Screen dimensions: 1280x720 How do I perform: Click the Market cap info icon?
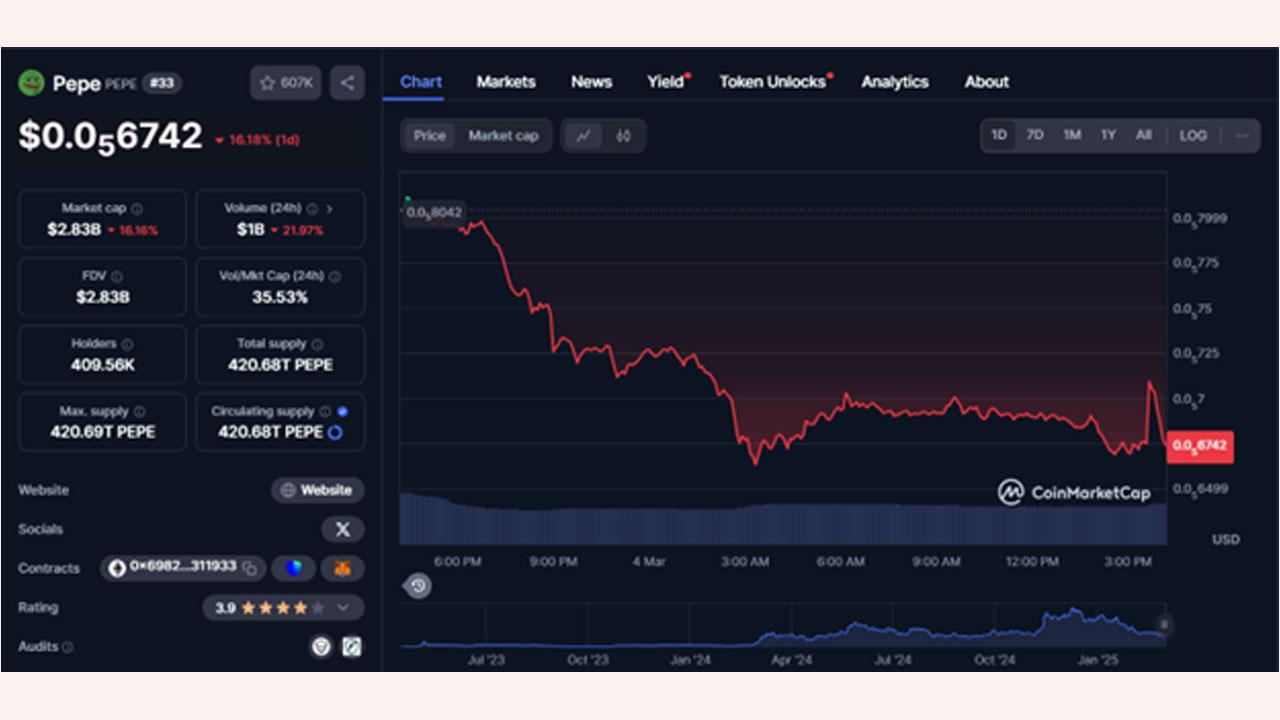click(x=137, y=209)
